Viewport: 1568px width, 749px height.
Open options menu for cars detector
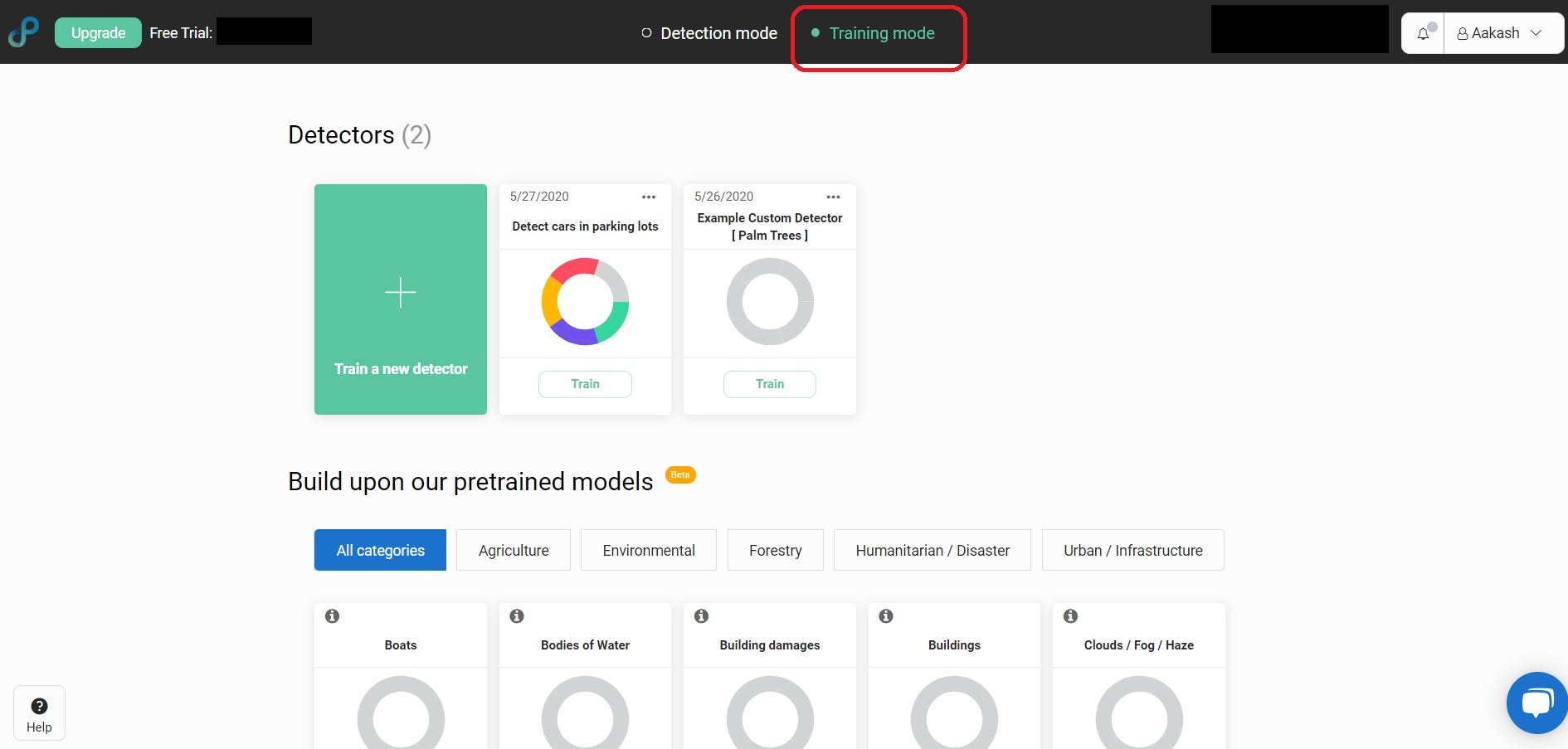(x=649, y=197)
